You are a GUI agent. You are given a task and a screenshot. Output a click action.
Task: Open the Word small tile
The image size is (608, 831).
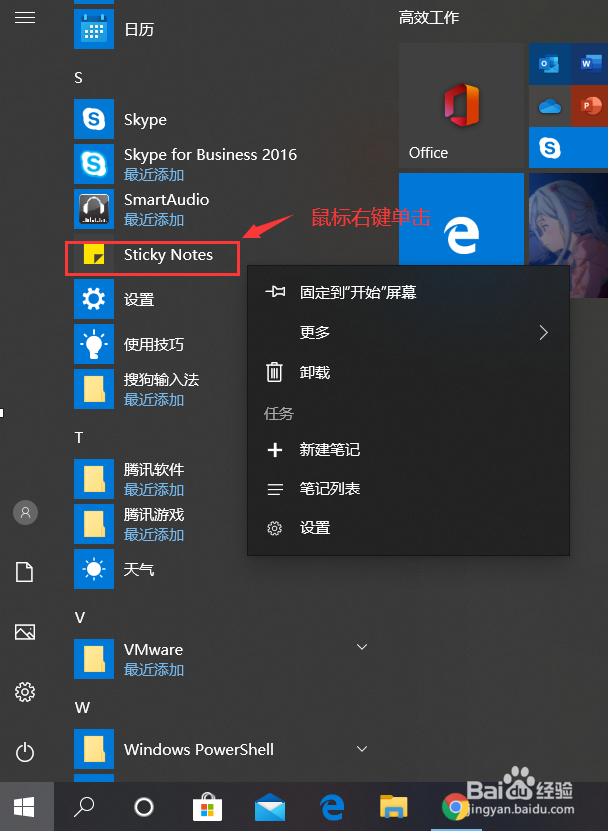coord(589,64)
